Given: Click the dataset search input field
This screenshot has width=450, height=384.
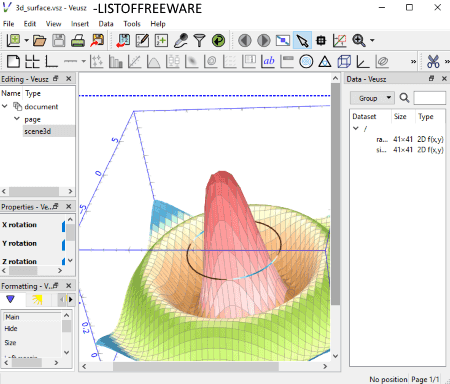Looking at the screenshot, I should 430,98.
